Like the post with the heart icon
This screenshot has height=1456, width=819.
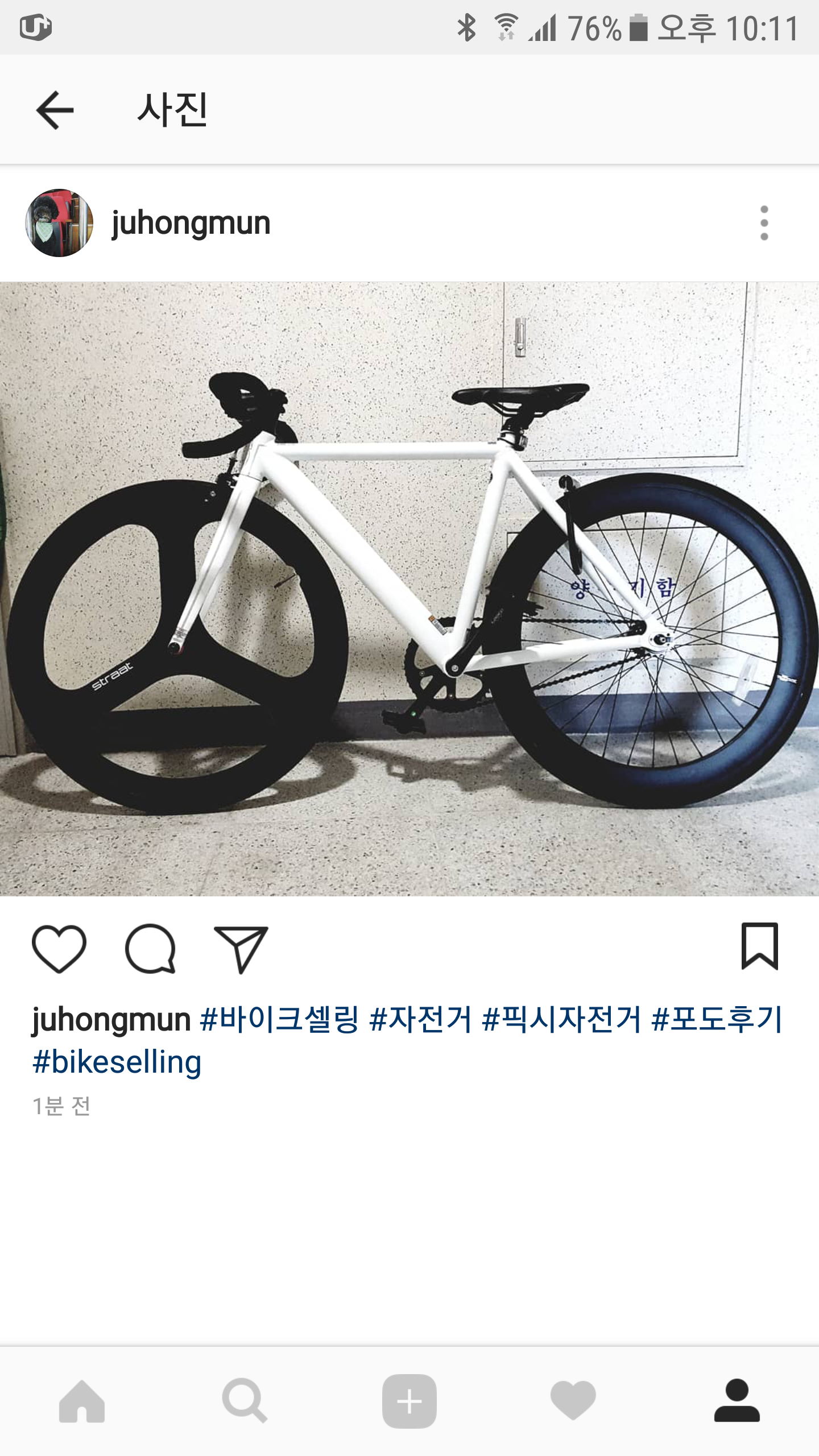(59, 948)
